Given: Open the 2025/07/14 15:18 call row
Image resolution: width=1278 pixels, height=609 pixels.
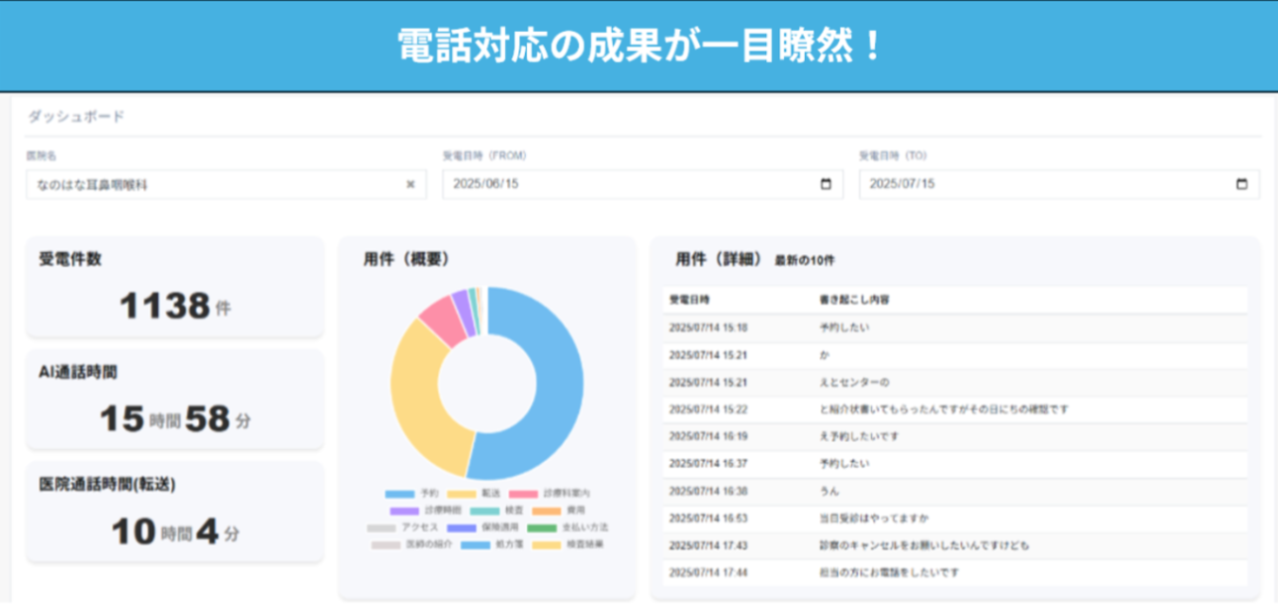Looking at the screenshot, I should click(955, 327).
